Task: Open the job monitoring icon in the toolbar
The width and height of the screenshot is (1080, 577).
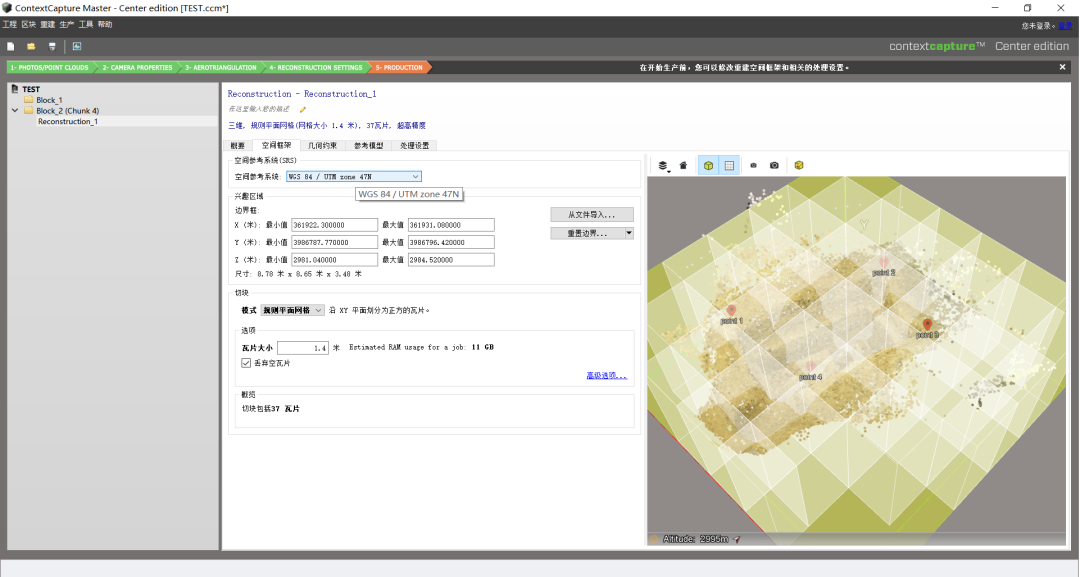Action: pos(76,46)
